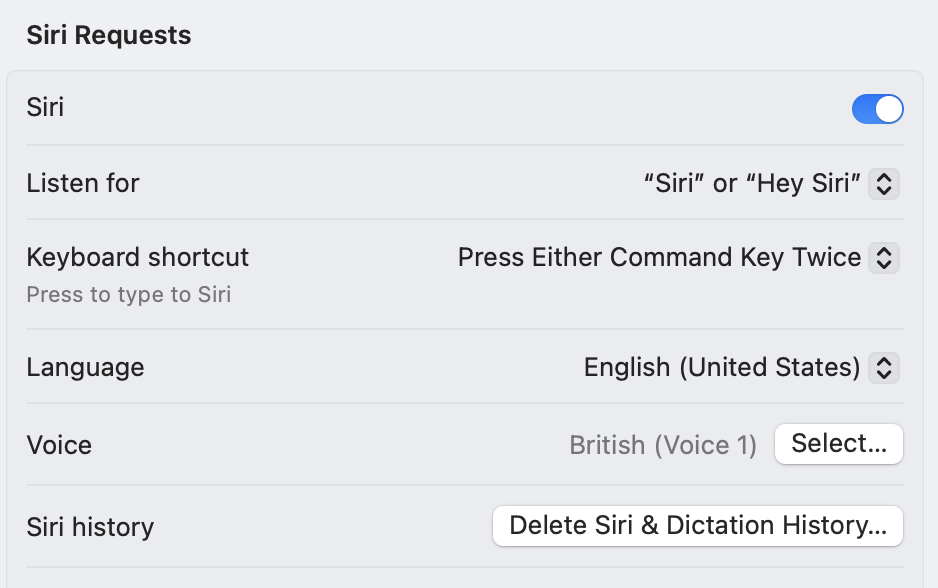Click the Siri history label
Image resolution: width=938 pixels, height=588 pixels.
(90, 527)
